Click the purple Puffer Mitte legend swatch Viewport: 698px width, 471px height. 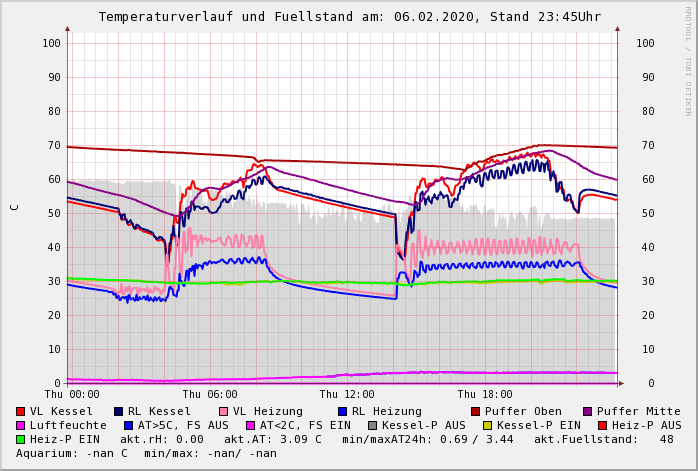588,411
